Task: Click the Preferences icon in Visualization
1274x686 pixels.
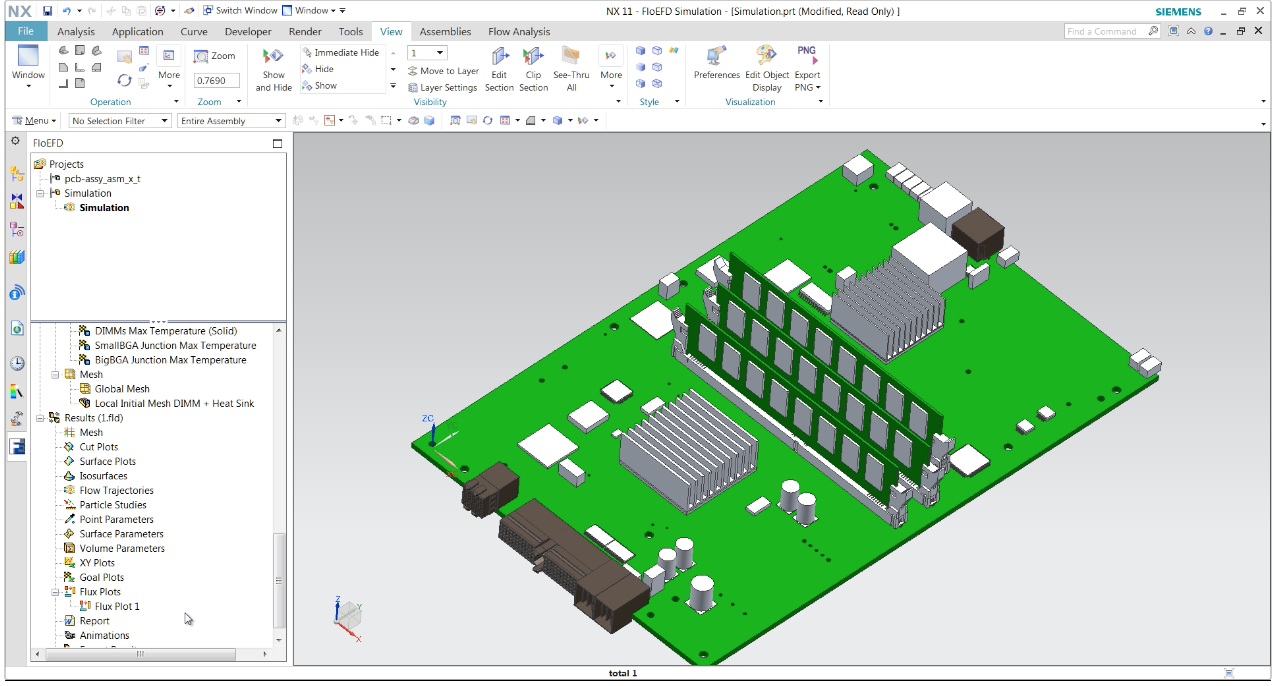Action: click(716, 57)
